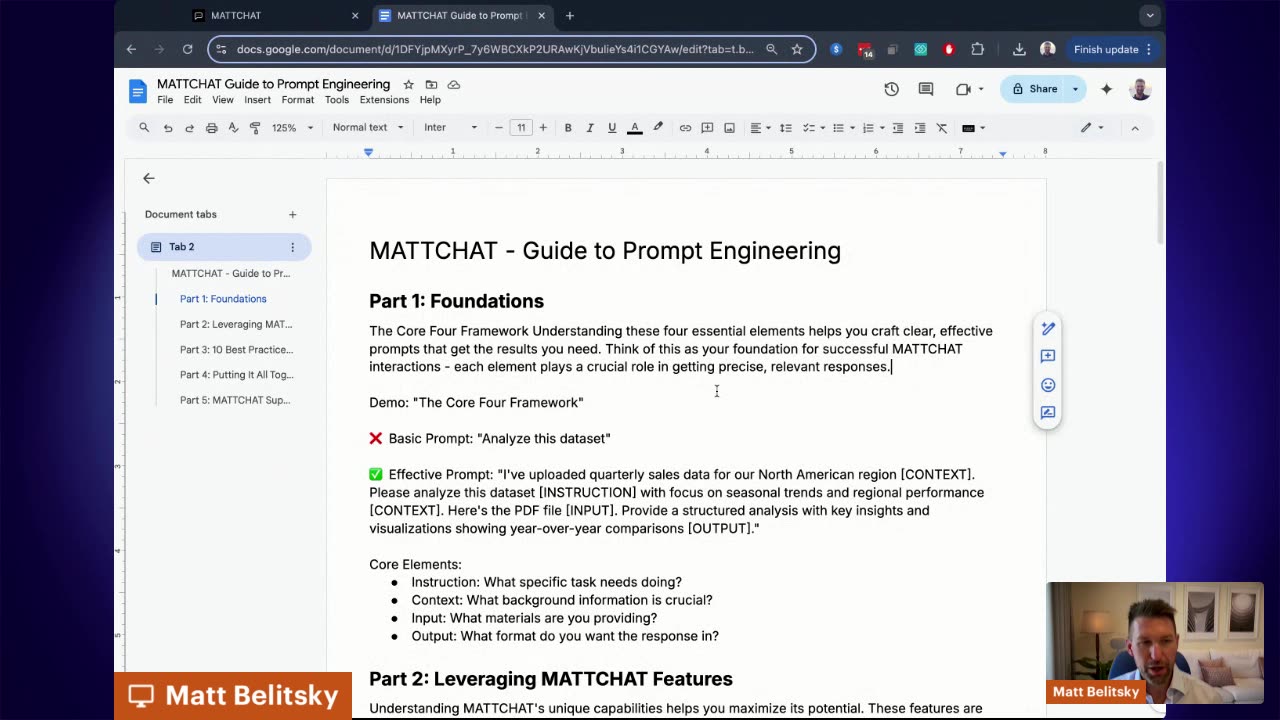
Task: Increase paragraph indent
Action: [x=920, y=128]
